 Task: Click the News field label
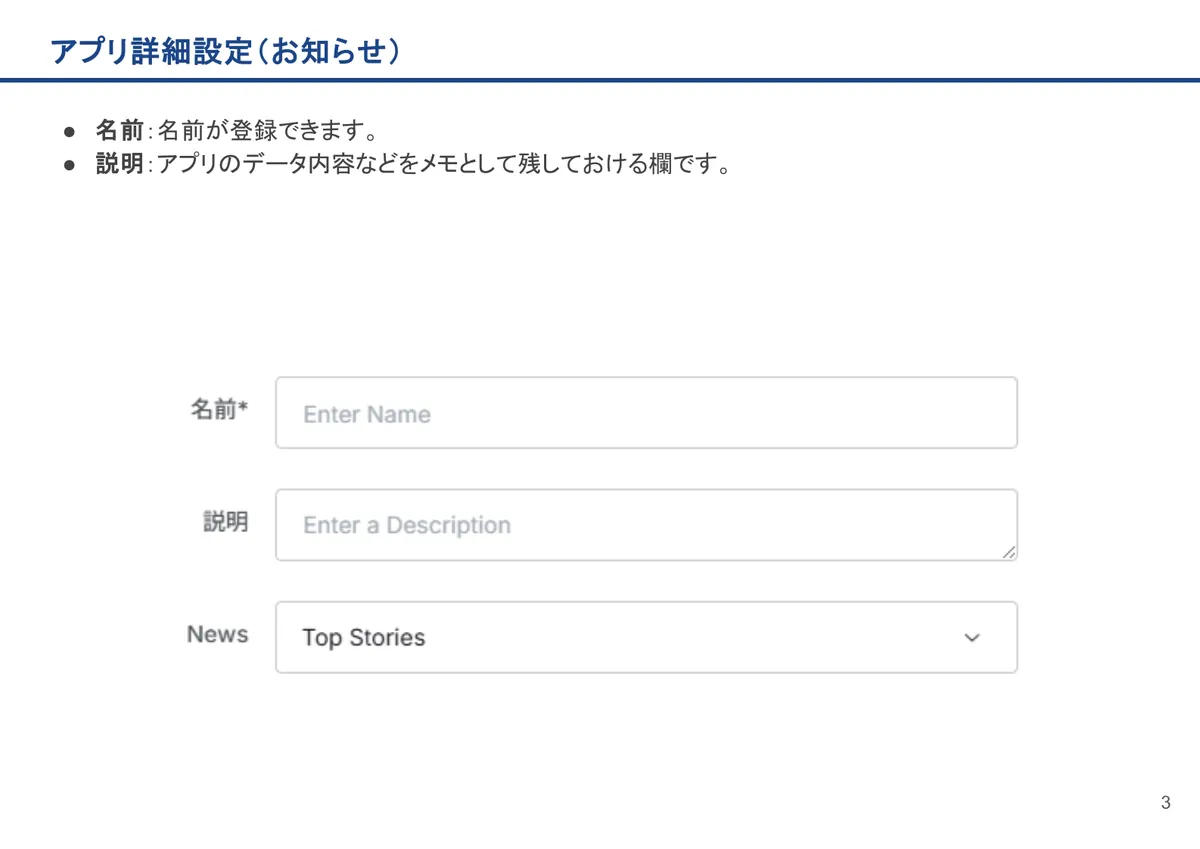217,635
